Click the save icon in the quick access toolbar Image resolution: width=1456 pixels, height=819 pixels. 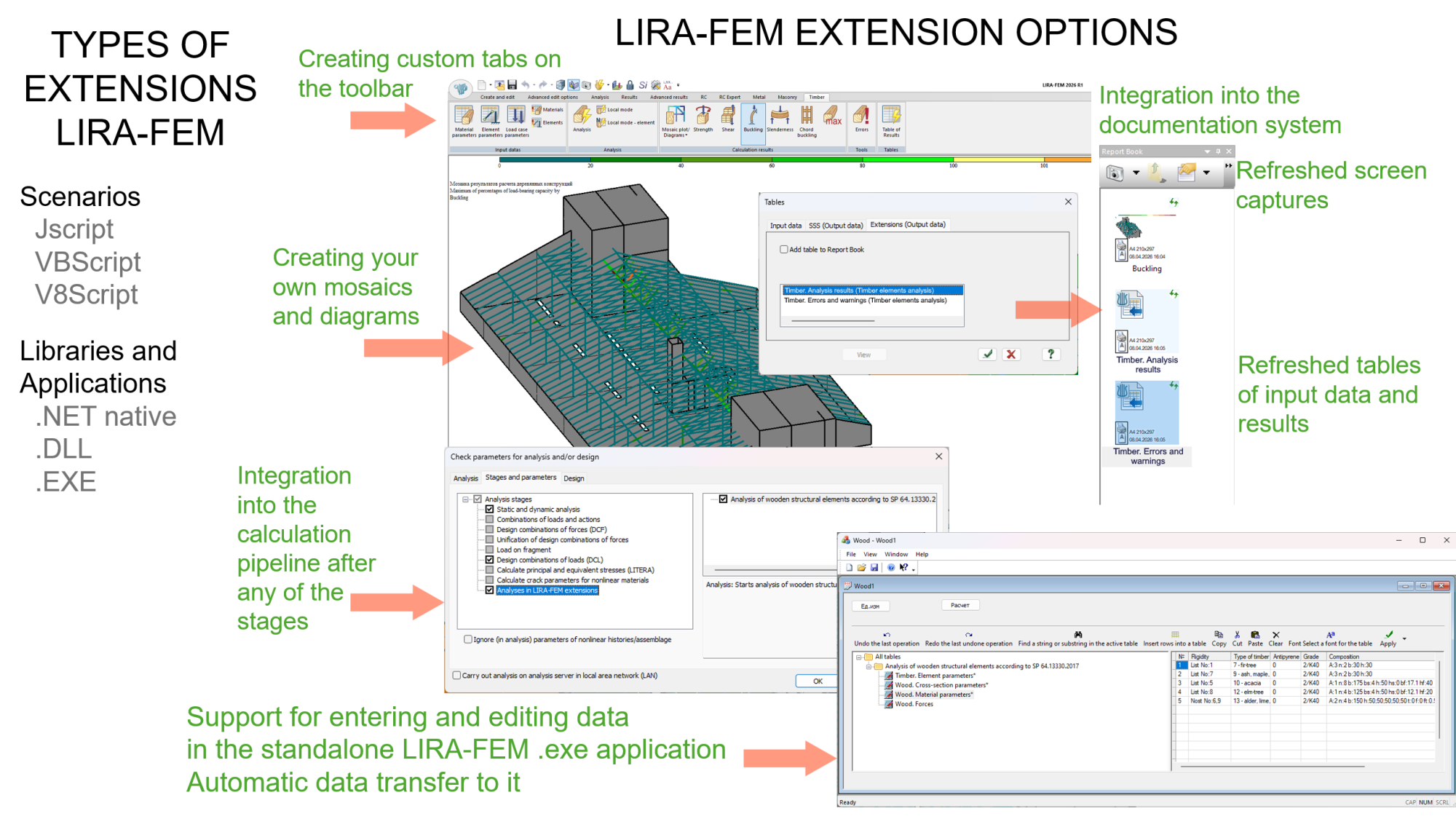[x=513, y=85]
